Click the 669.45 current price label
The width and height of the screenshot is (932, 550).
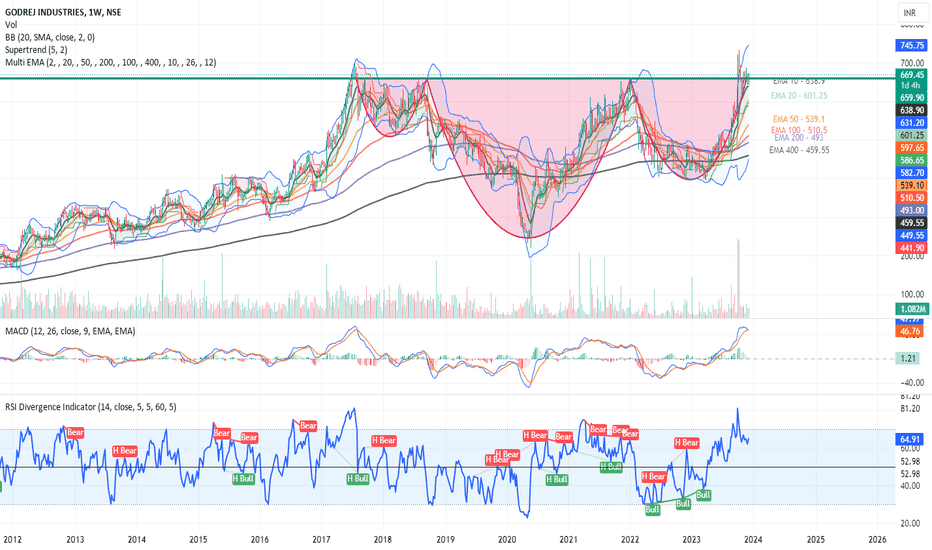tap(912, 74)
